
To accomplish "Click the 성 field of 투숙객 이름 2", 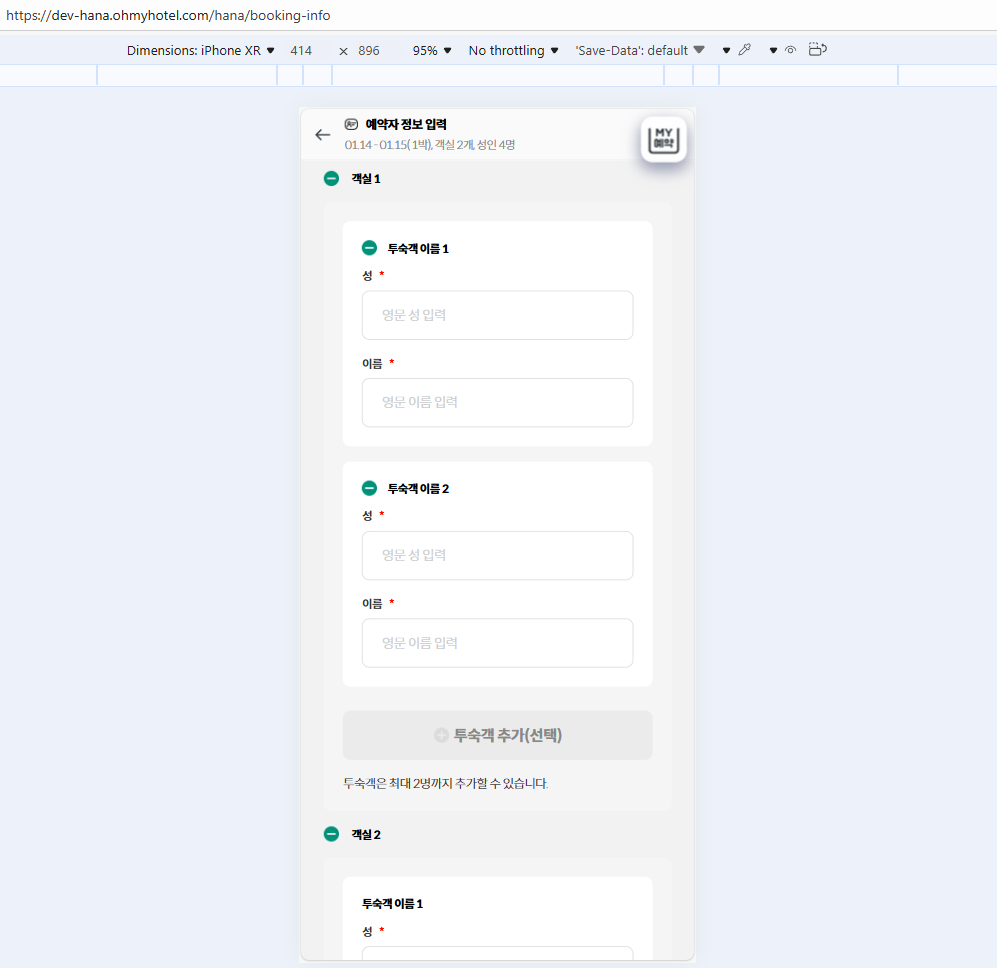I will 497,555.
